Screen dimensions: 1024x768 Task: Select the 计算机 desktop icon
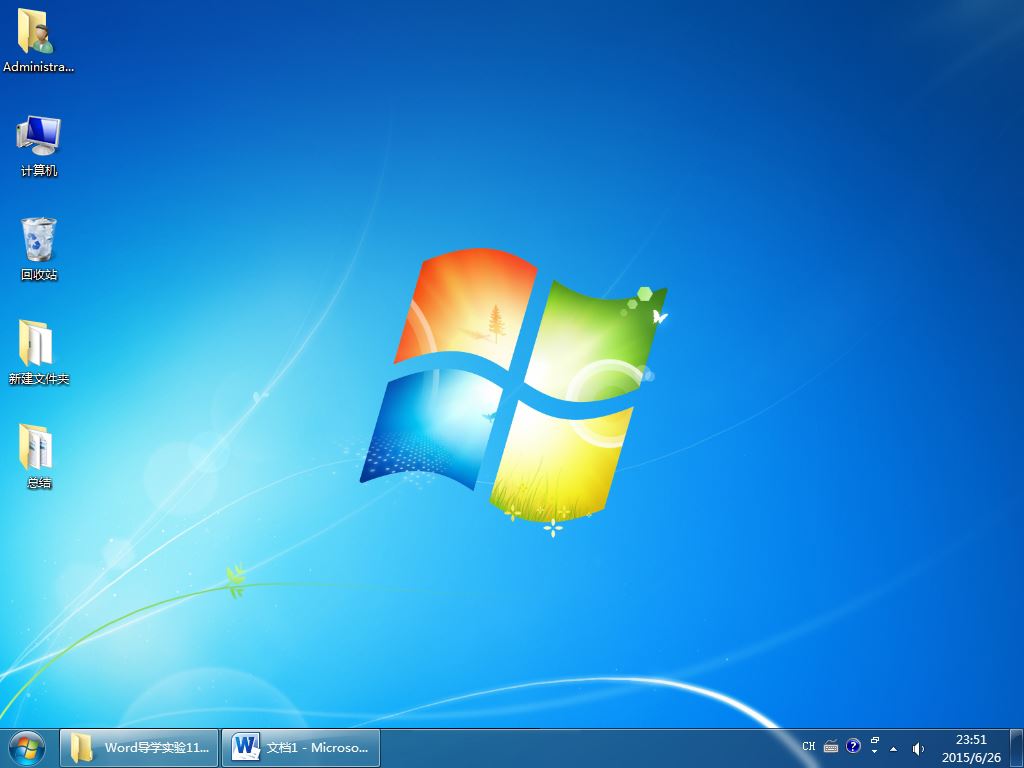pyautogui.click(x=39, y=145)
